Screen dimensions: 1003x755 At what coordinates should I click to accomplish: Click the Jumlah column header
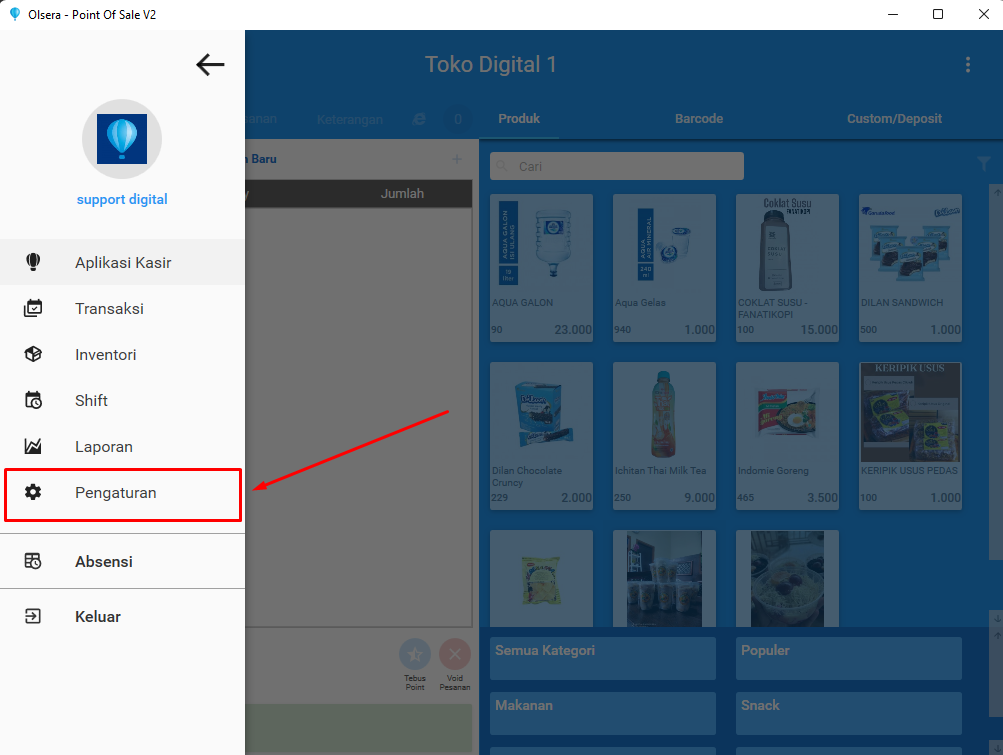(x=402, y=193)
